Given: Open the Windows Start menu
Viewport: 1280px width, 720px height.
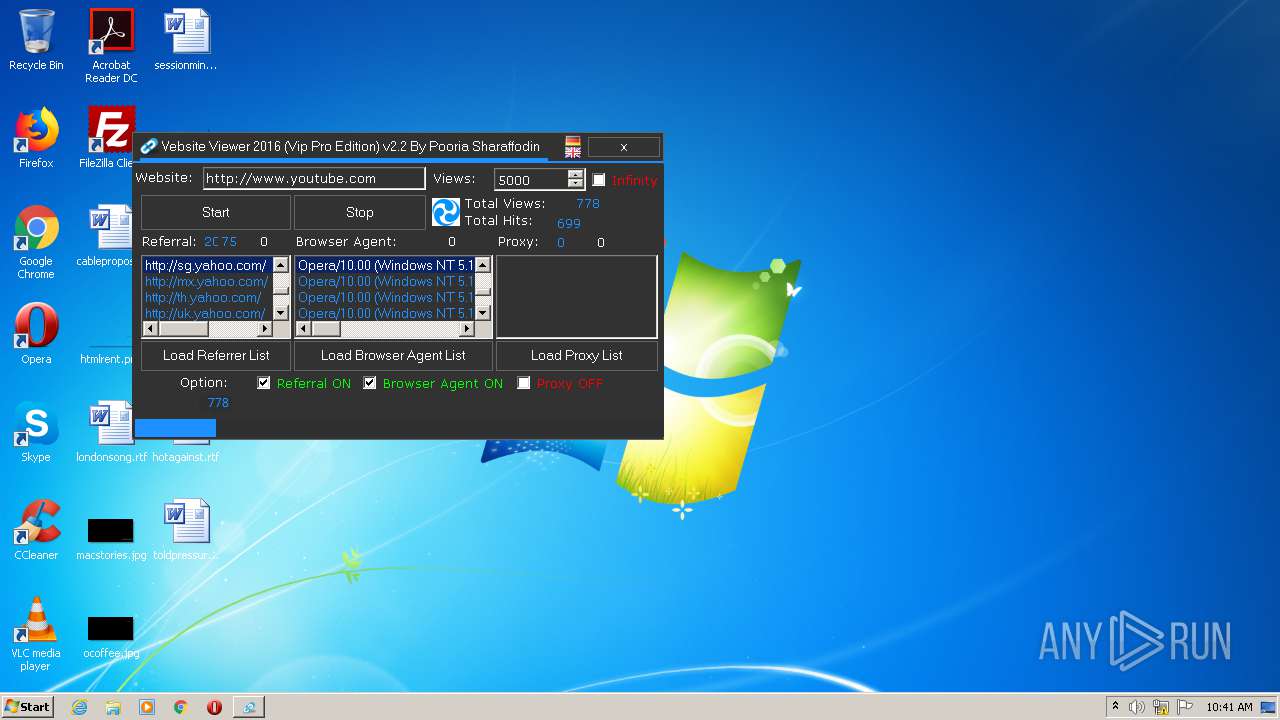Looking at the screenshot, I should (x=27, y=707).
